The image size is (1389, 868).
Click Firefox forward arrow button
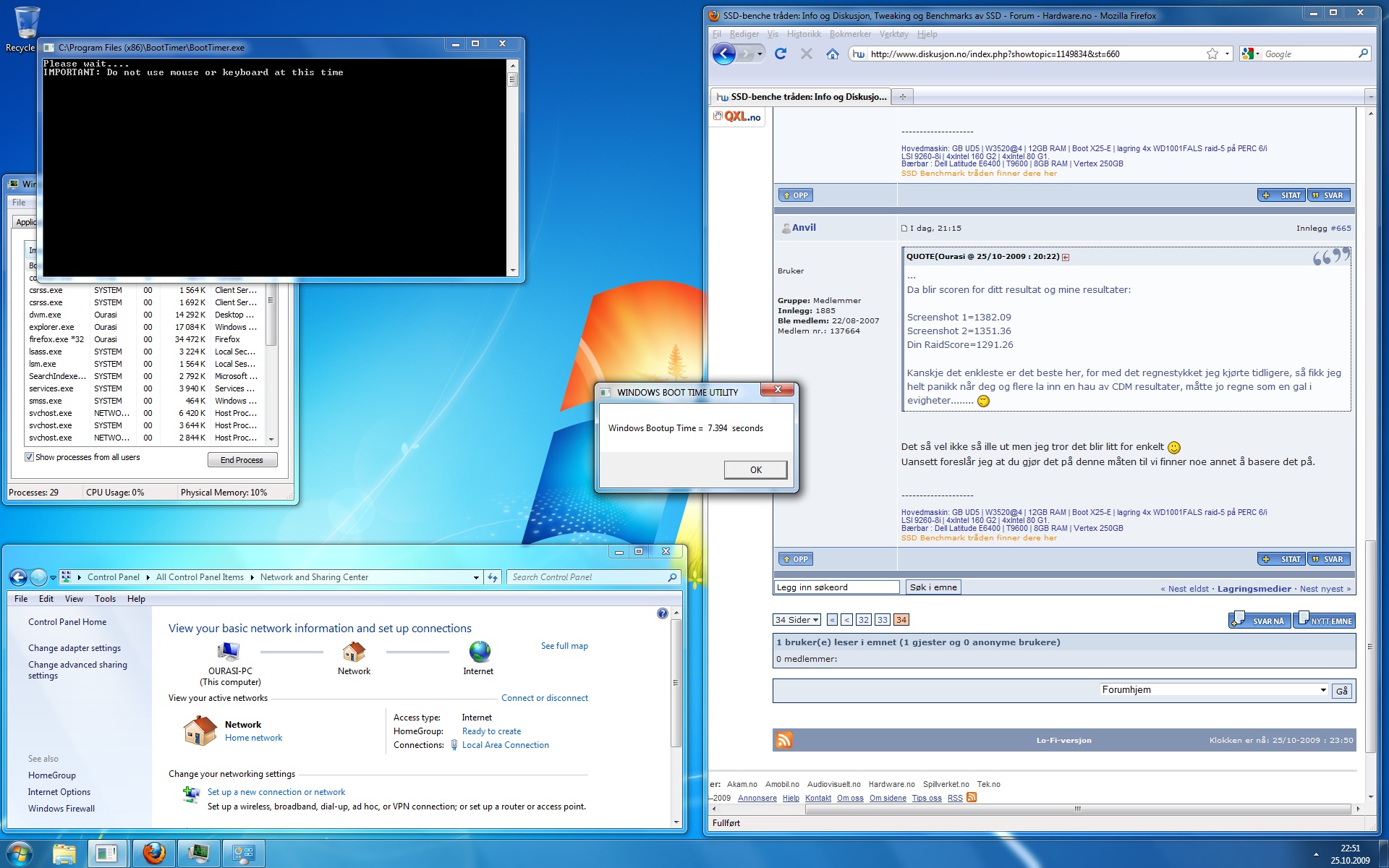pyautogui.click(x=745, y=54)
